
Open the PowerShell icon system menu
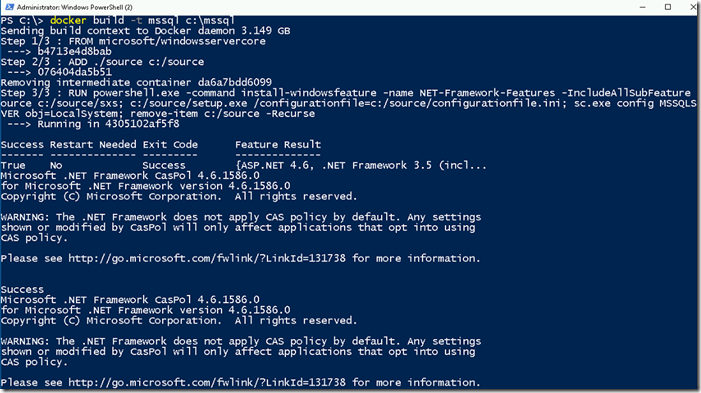[x=9, y=7]
